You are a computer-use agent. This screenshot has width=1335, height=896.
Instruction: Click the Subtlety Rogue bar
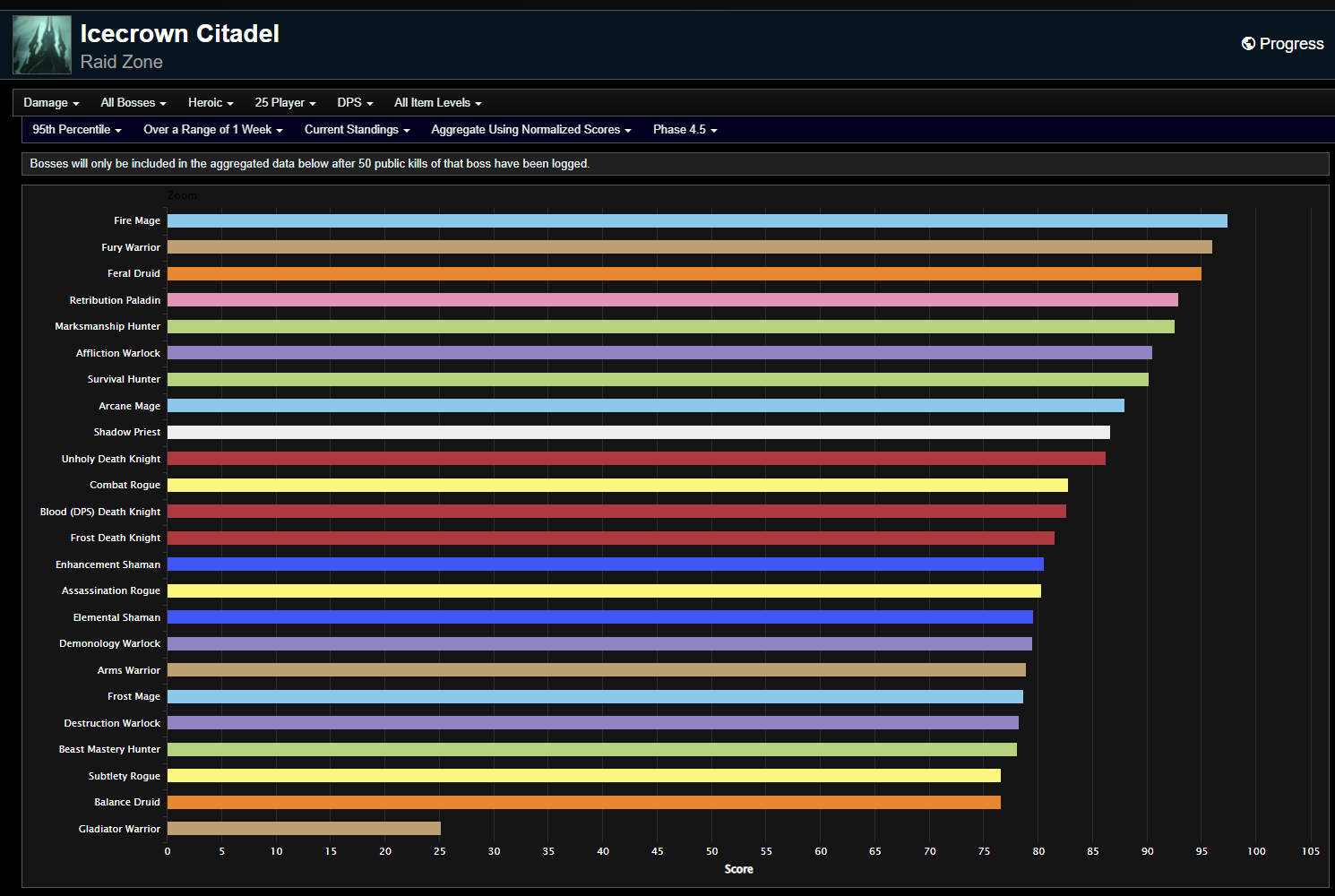click(x=584, y=776)
